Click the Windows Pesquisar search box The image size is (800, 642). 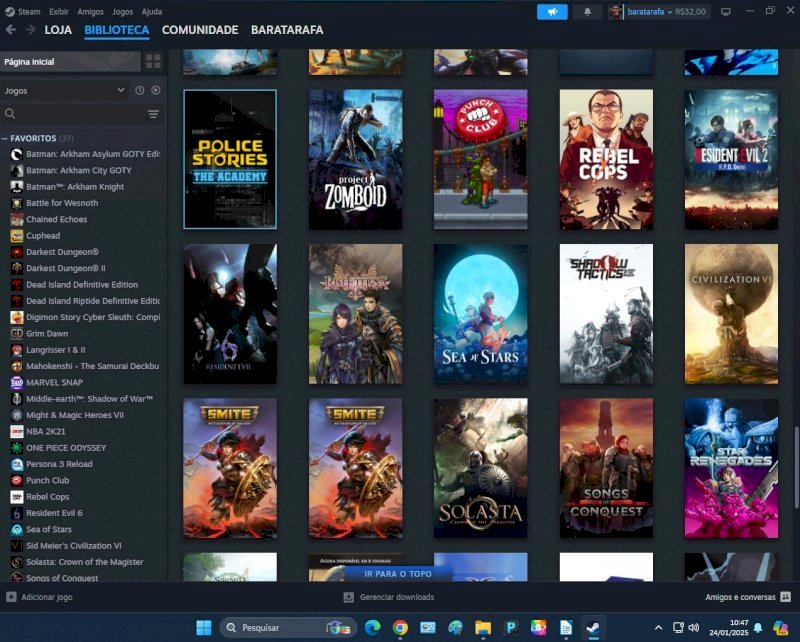[x=288, y=627]
